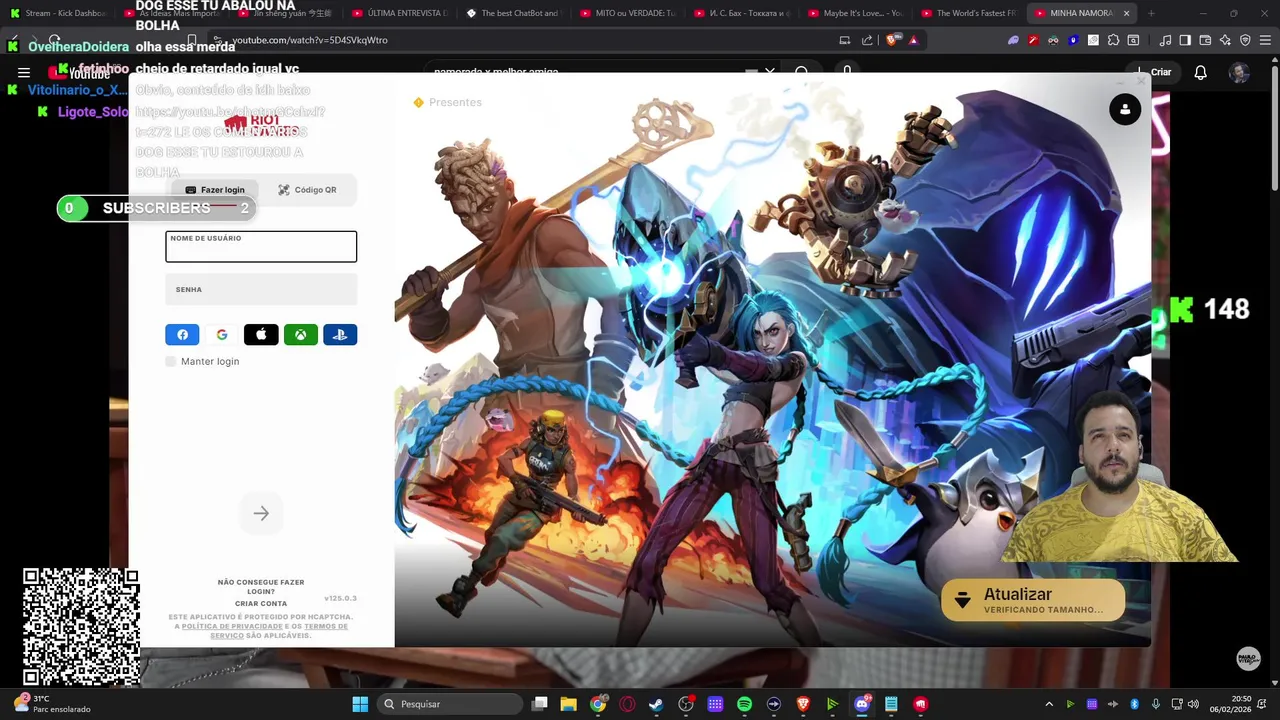The image size is (1280, 720).
Task: Open YouTube notifications bell
Action: click(x=1201, y=72)
